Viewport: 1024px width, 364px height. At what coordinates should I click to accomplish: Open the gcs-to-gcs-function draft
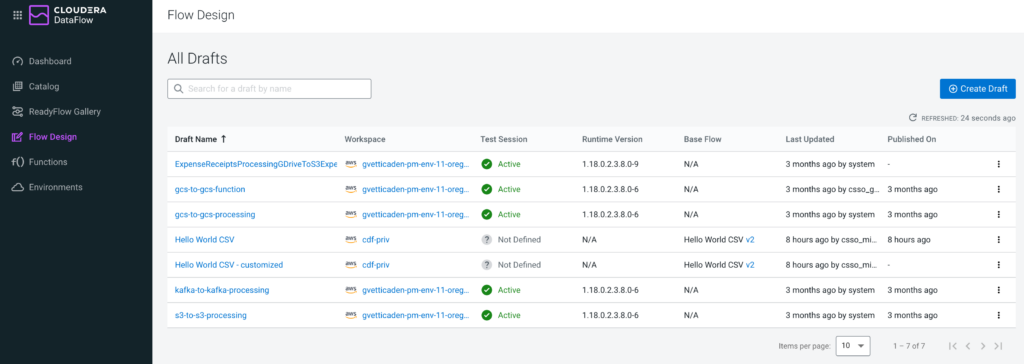pos(210,190)
